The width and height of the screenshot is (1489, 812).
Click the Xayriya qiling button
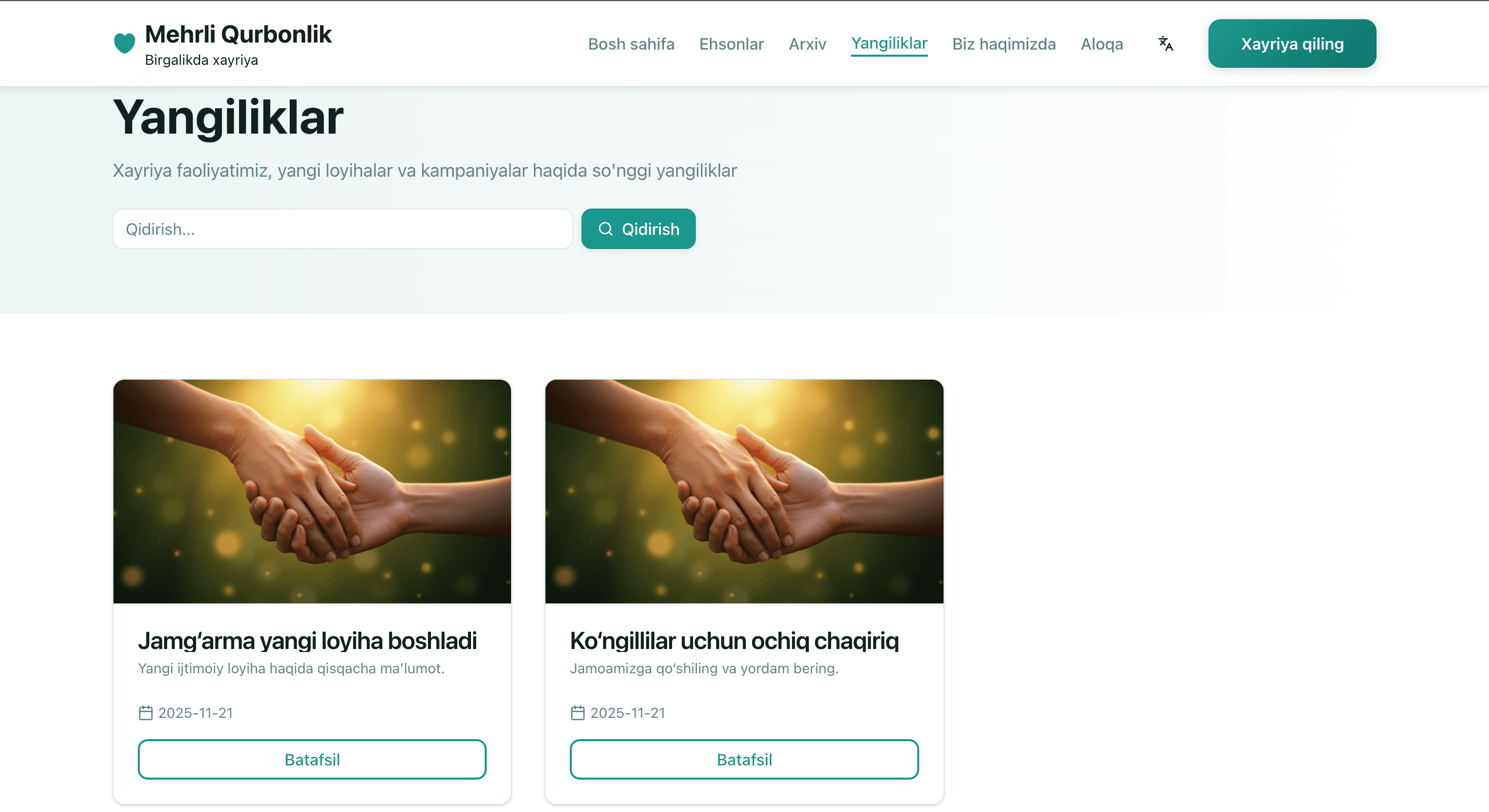pyautogui.click(x=1292, y=44)
